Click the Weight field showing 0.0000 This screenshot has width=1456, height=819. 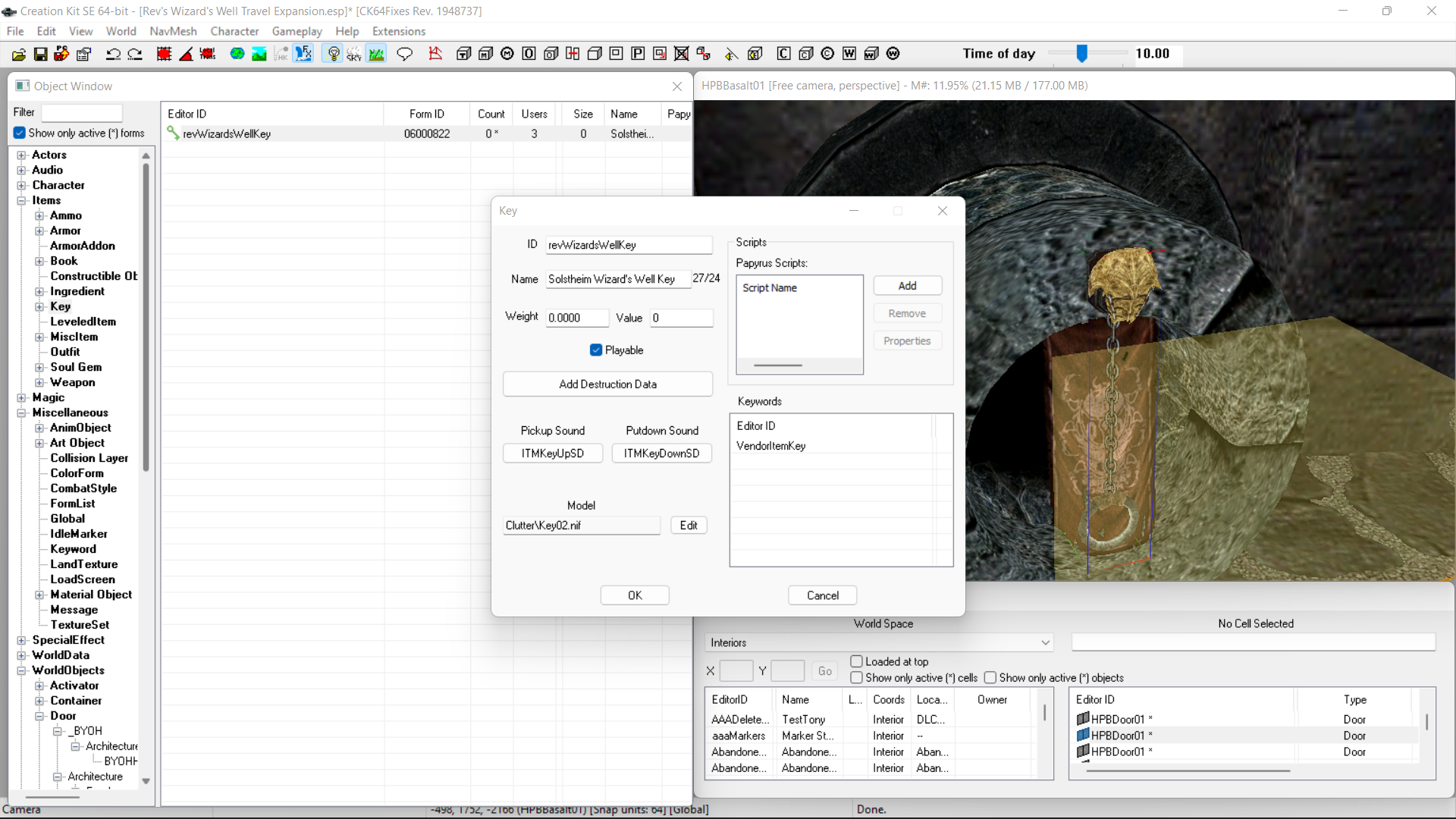coord(577,318)
